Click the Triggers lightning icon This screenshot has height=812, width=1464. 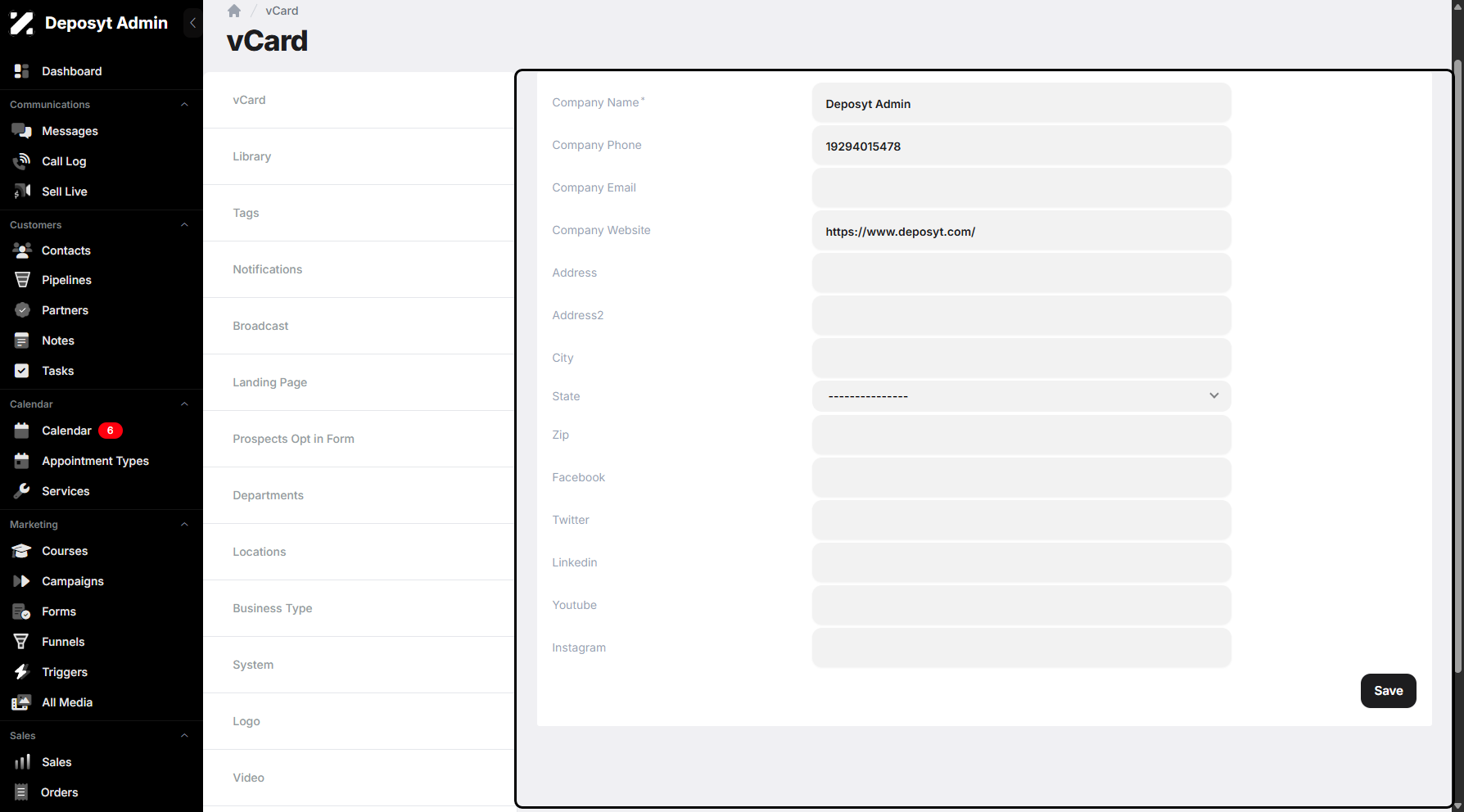(22, 672)
